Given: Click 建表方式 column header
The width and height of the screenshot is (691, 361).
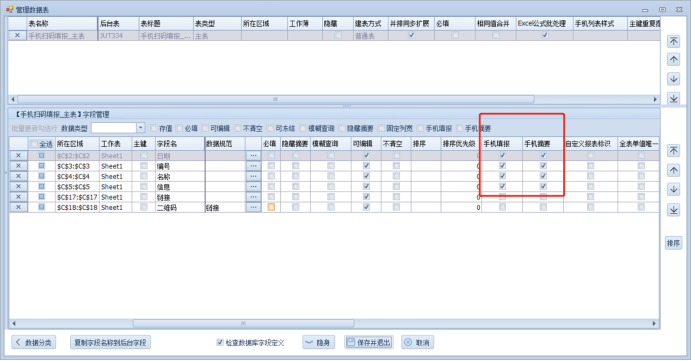Looking at the screenshot, I should [x=371, y=24].
